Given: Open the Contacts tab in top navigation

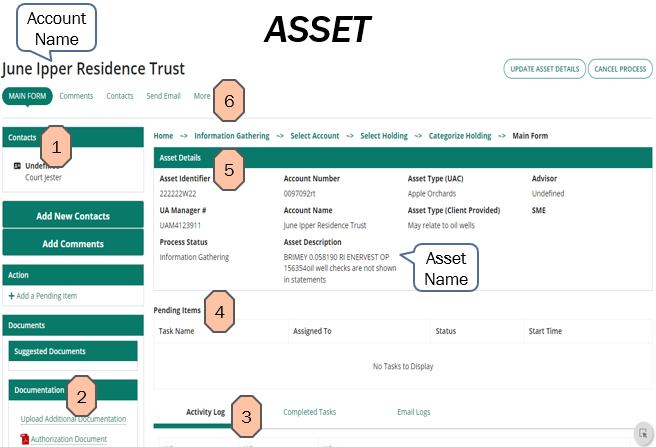Looking at the screenshot, I should [x=120, y=96].
